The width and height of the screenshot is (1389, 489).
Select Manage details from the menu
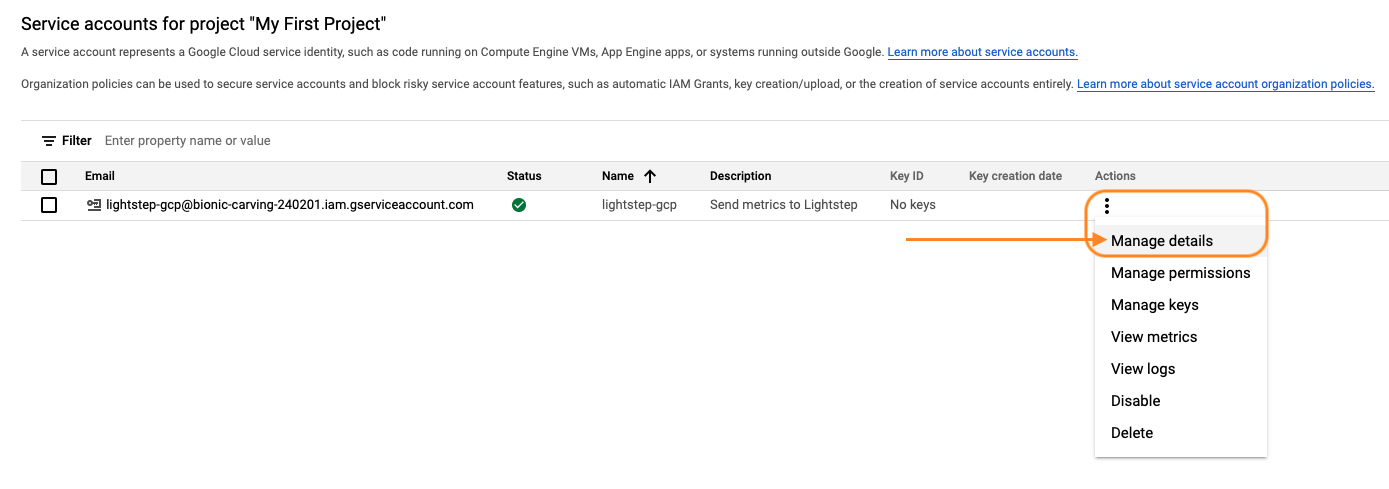(x=1161, y=241)
